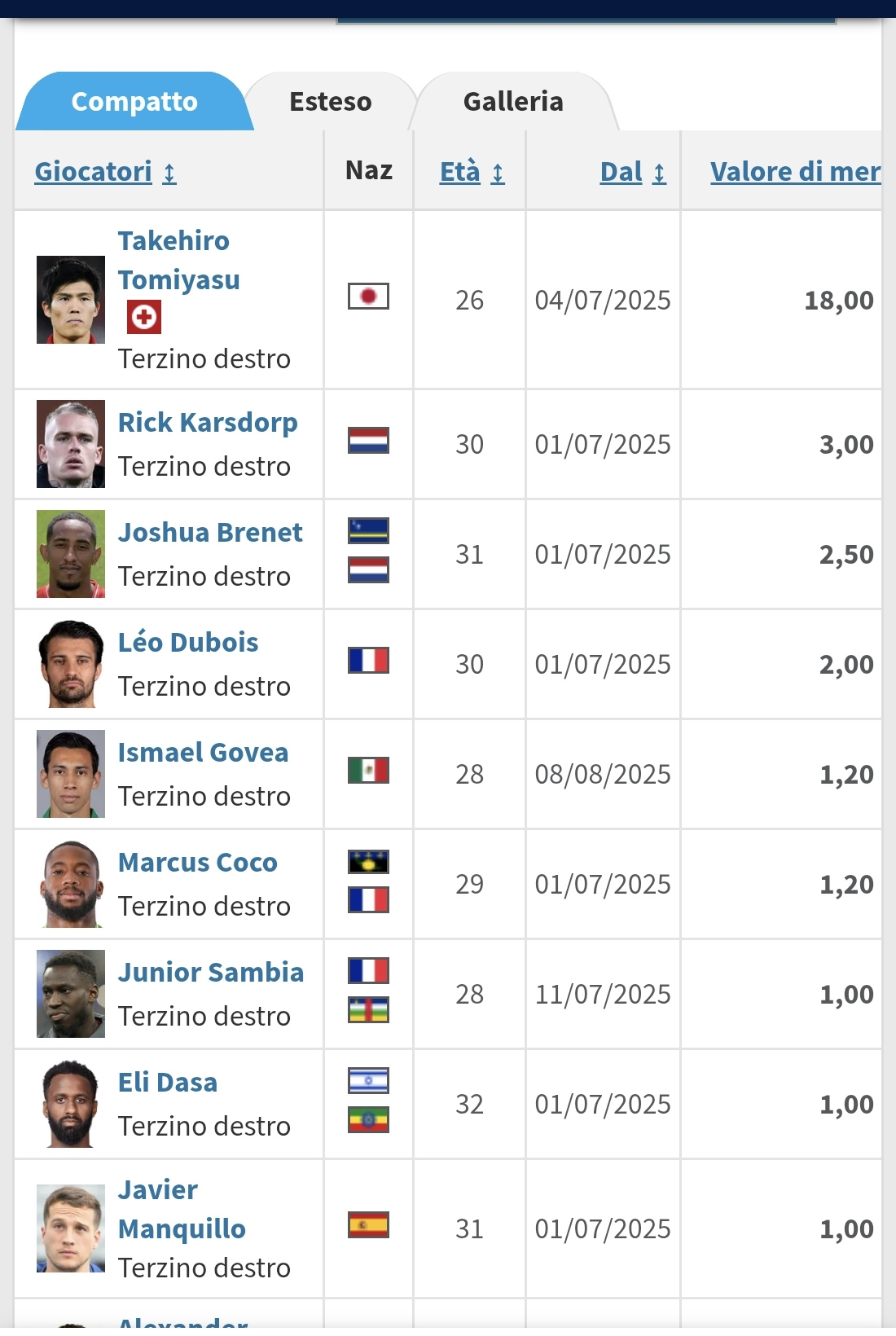The height and width of the screenshot is (1336, 896).
Task: Switch to the Esteso tab
Action: click(331, 102)
